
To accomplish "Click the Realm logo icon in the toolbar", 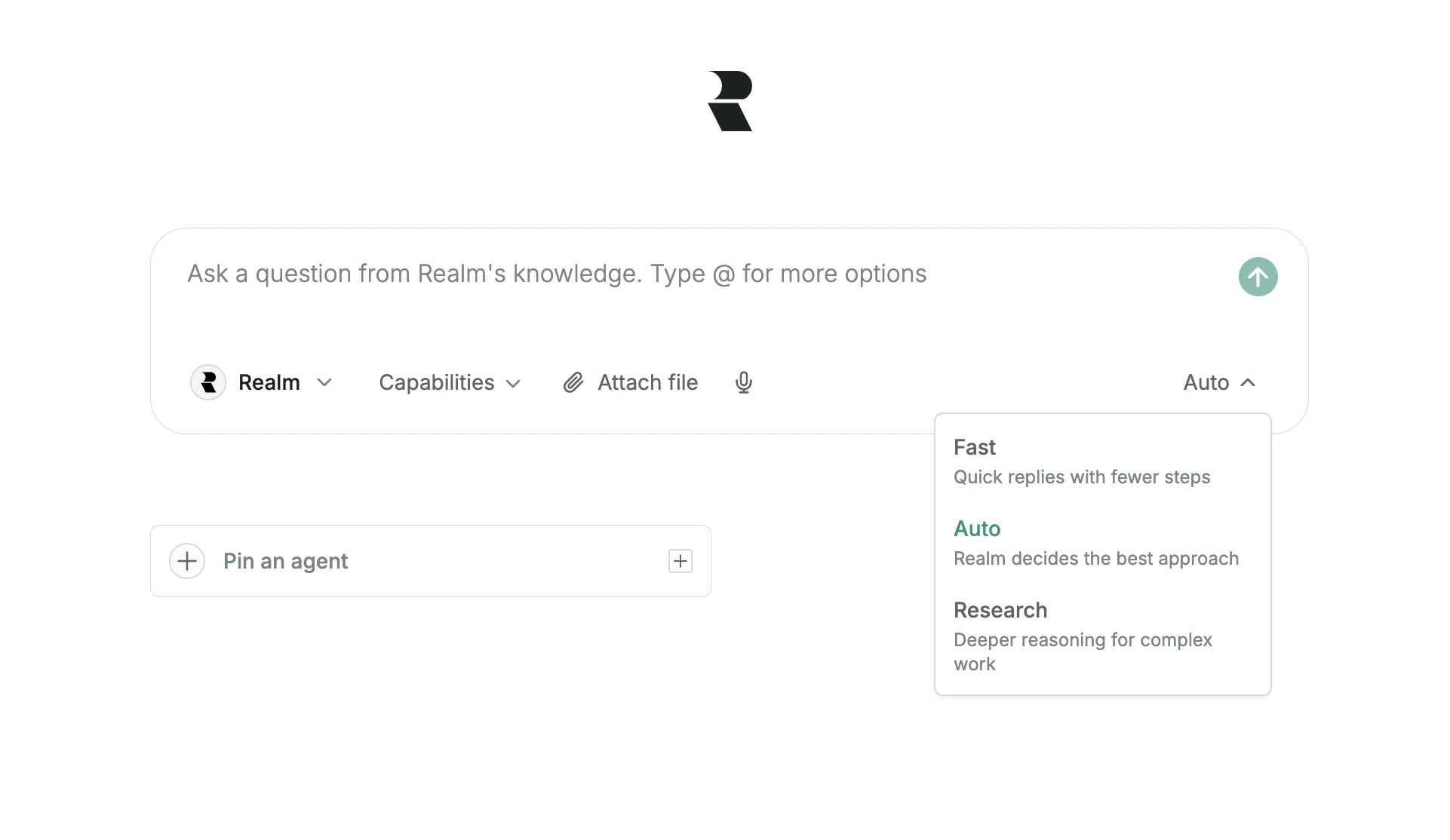I will click(208, 383).
